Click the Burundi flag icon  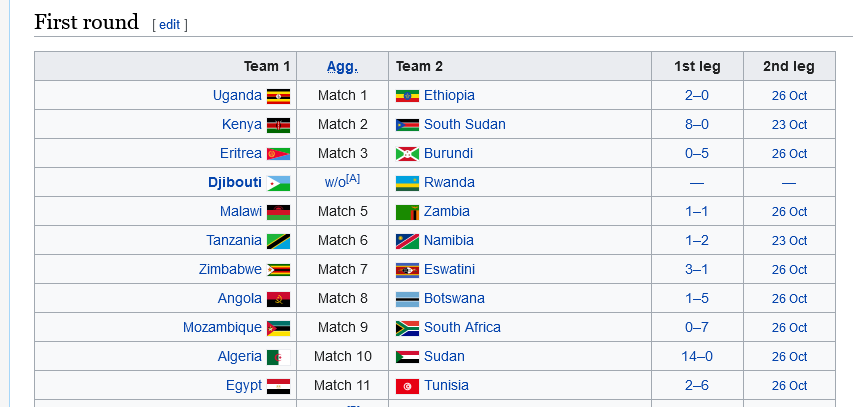(407, 154)
